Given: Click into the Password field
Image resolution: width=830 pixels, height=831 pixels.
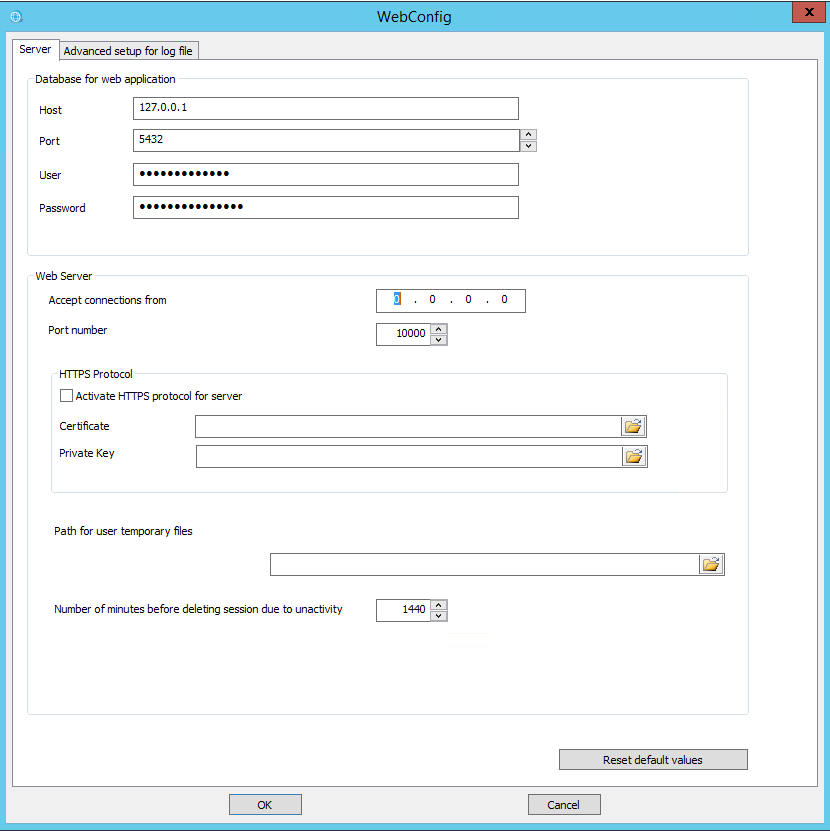Looking at the screenshot, I should coord(325,208).
